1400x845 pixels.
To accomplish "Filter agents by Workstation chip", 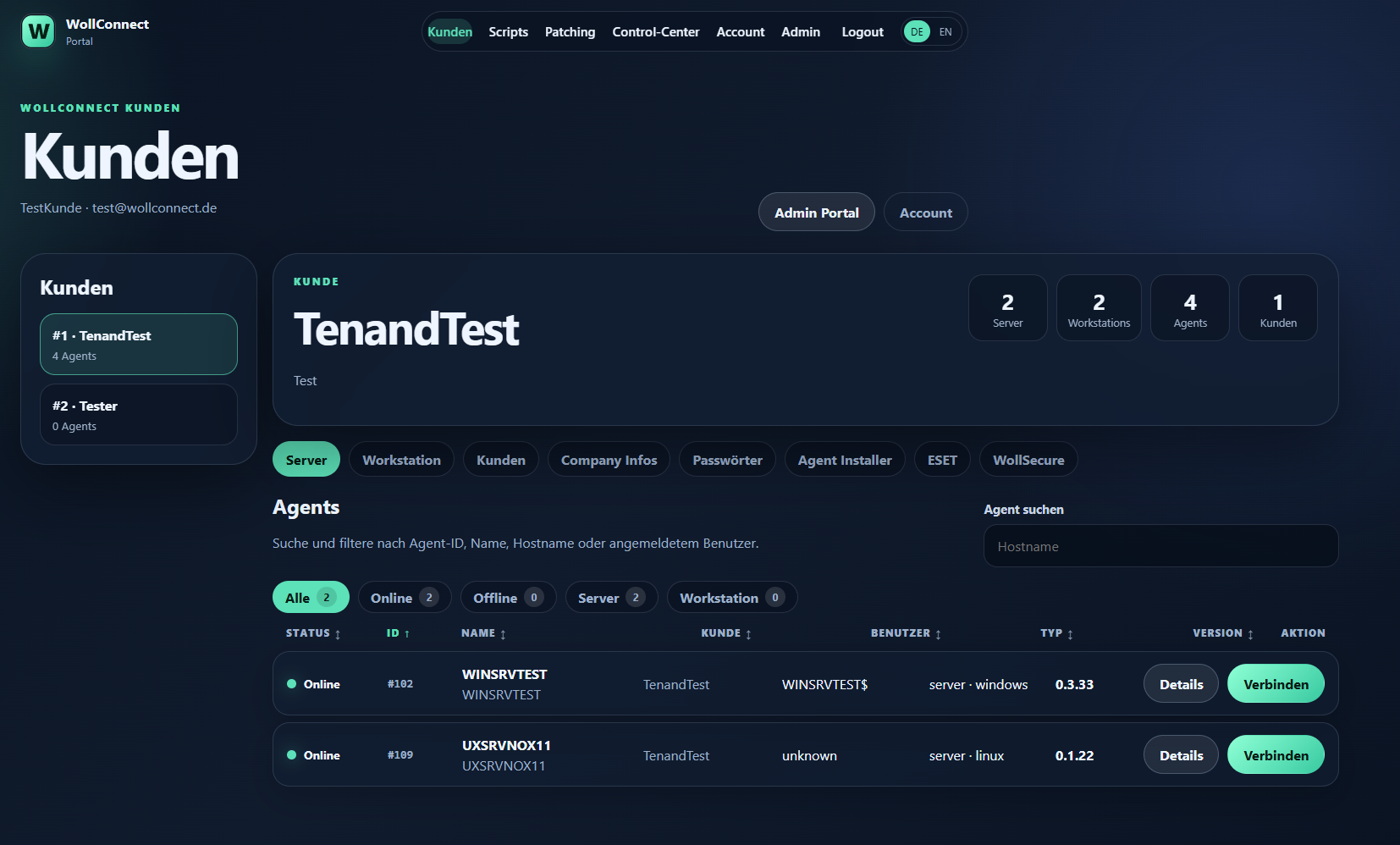I will (x=732, y=598).
